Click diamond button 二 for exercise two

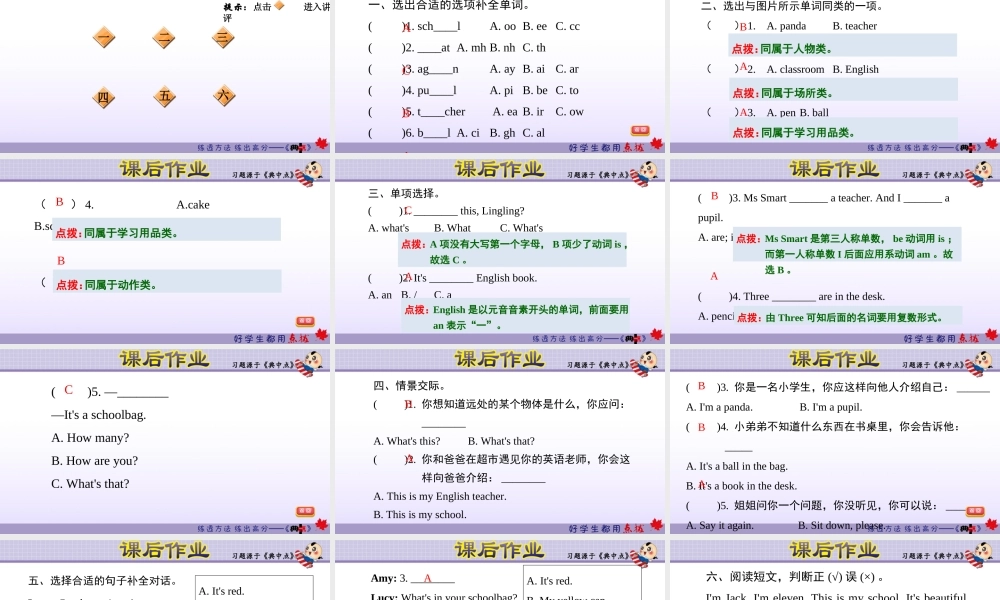164,39
